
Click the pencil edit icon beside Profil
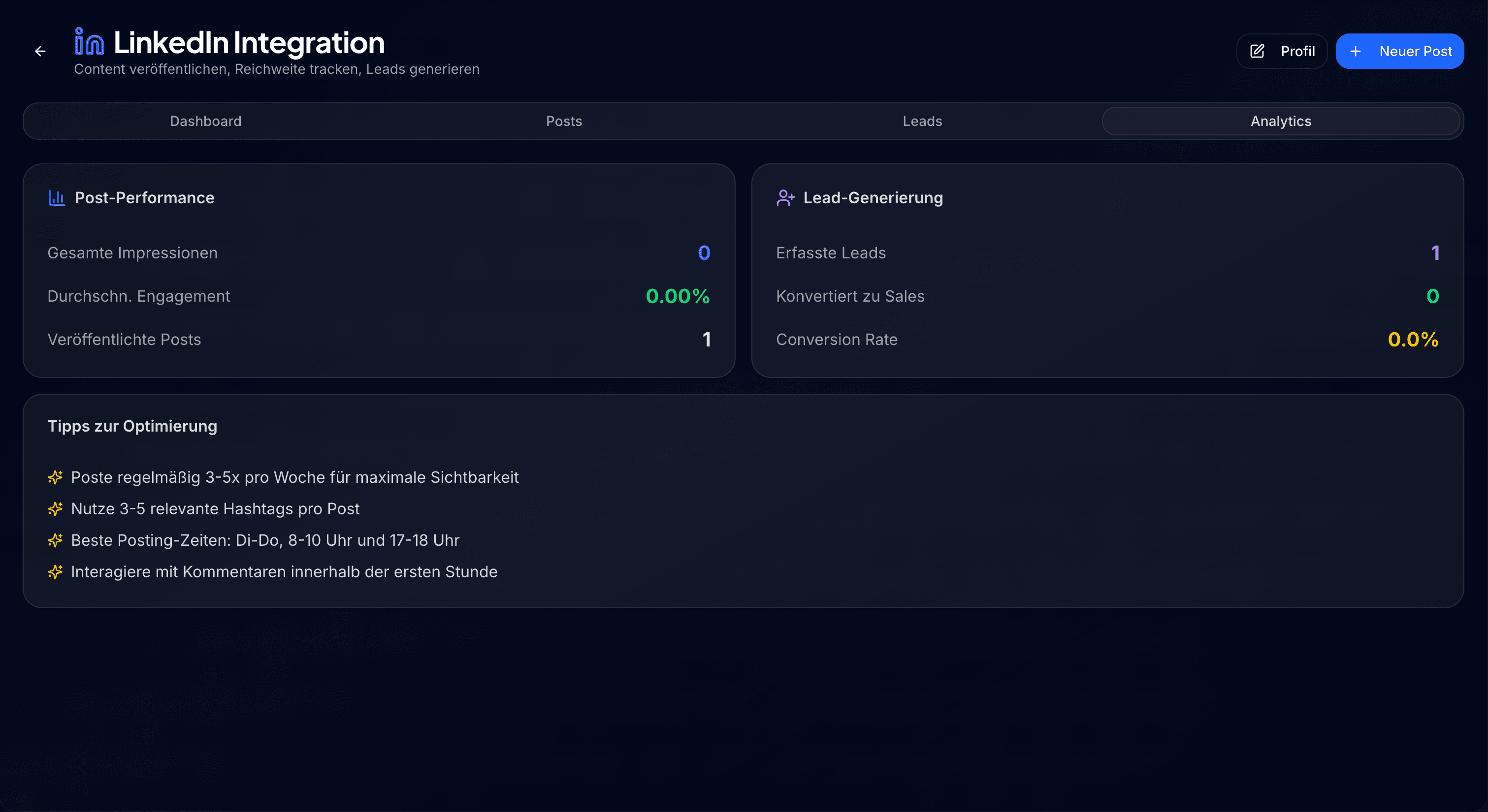tap(1257, 51)
